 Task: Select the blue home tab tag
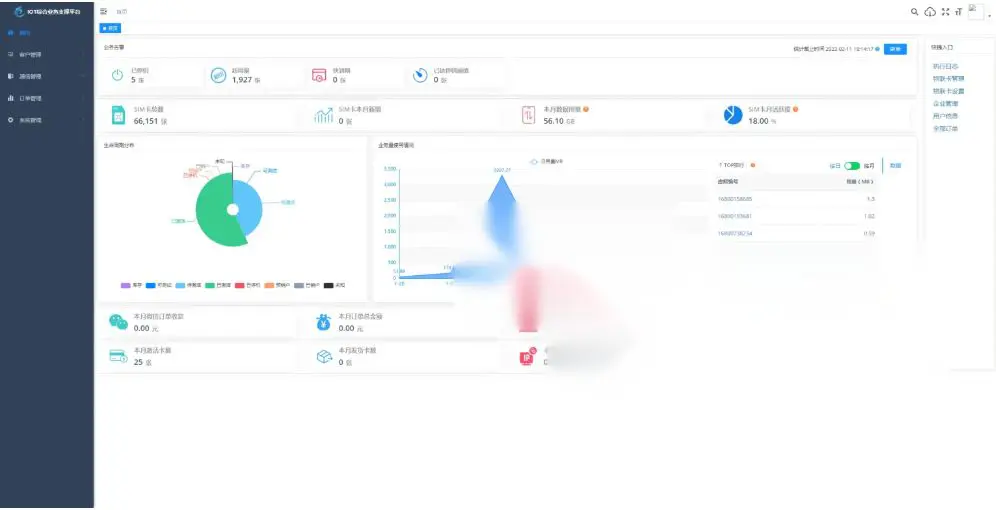click(x=111, y=28)
